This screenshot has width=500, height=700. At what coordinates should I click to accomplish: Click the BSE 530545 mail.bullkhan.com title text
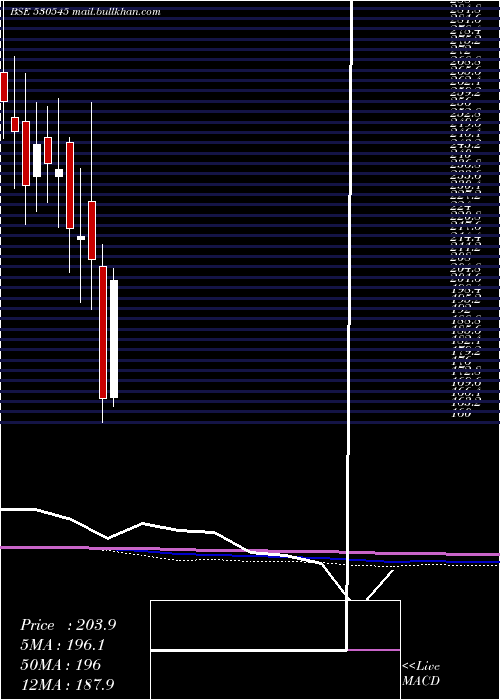click(85, 12)
